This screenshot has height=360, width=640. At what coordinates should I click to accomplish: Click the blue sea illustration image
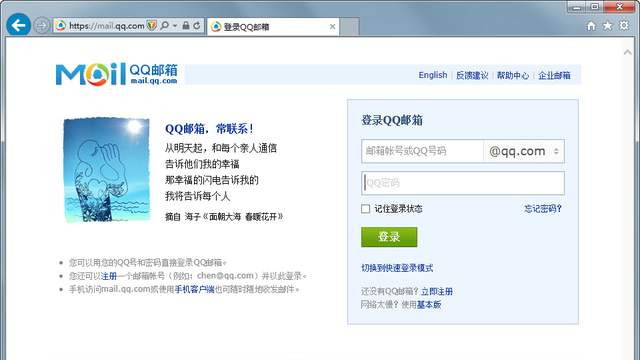(107, 170)
